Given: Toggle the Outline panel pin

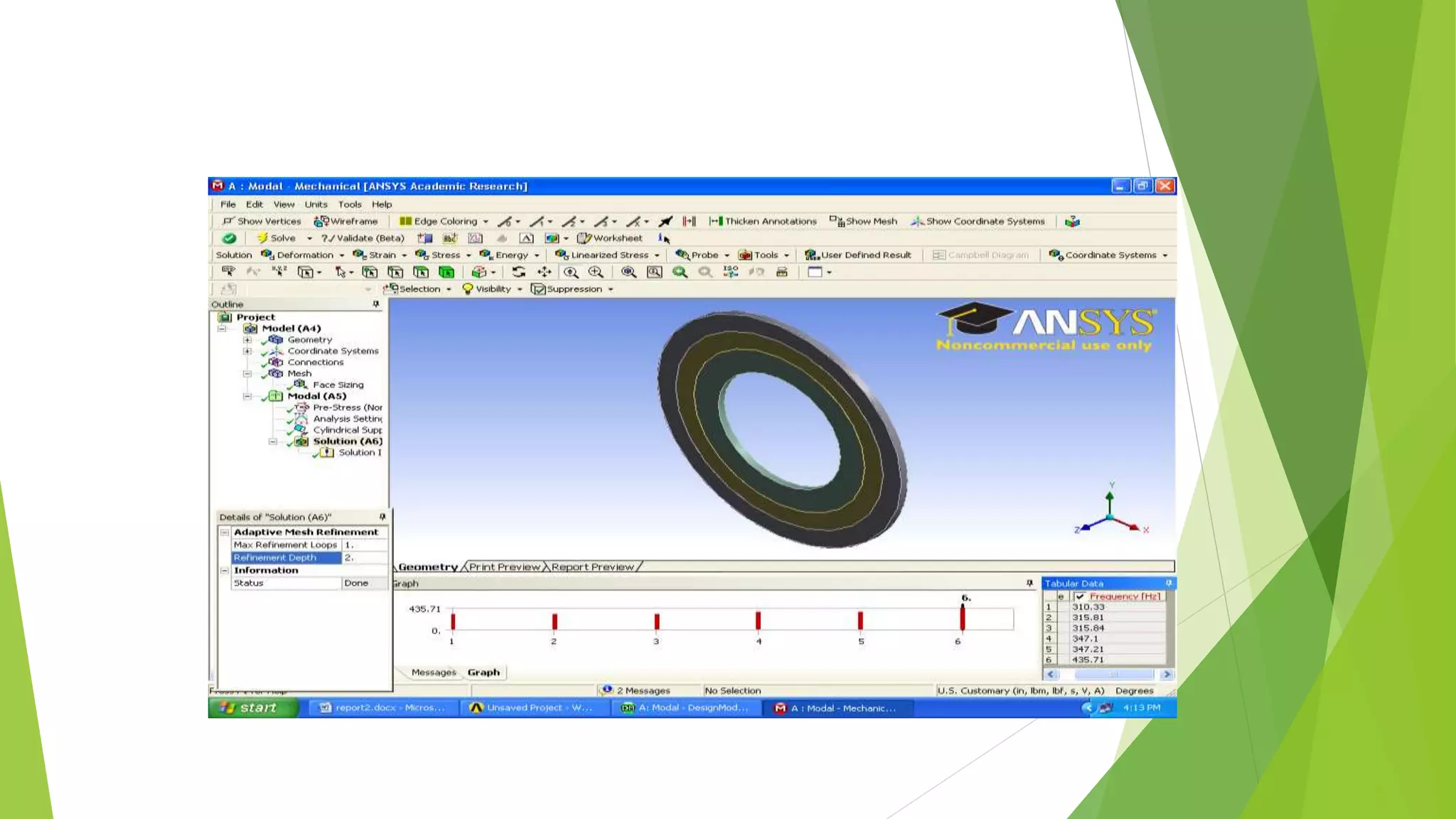Looking at the screenshot, I should point(376,304).
